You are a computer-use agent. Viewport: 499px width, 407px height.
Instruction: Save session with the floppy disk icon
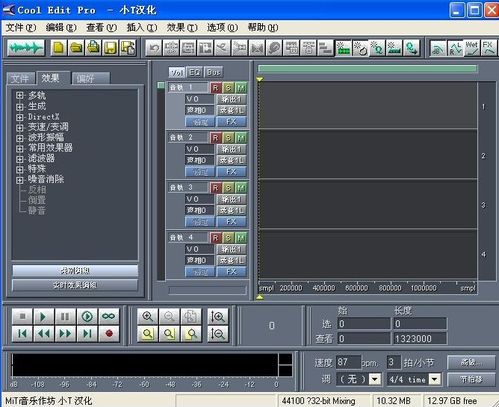click(111, 48)
